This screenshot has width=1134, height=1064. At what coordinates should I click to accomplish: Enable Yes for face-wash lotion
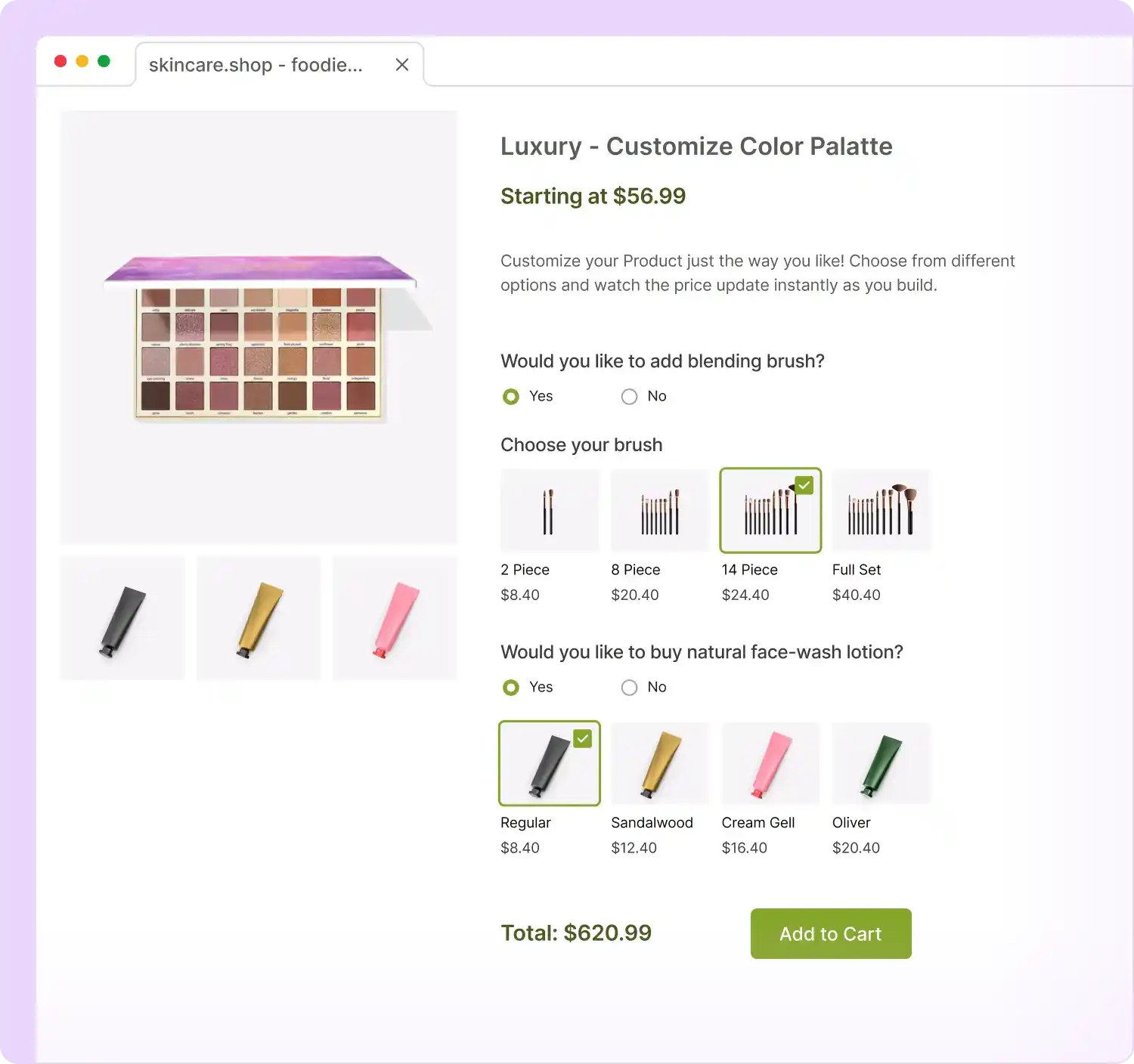(511, 687)
